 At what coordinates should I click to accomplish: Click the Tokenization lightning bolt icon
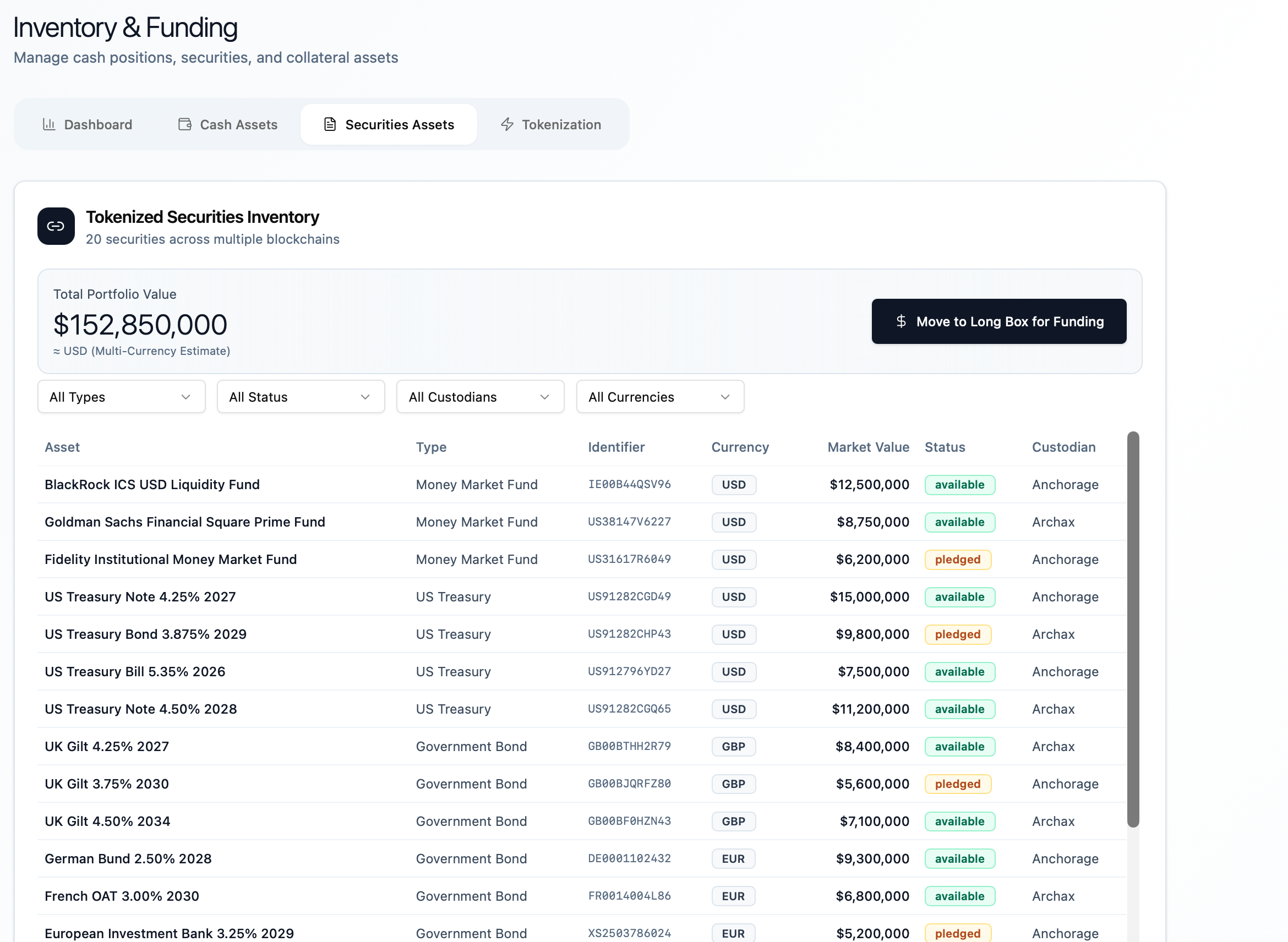507,124
